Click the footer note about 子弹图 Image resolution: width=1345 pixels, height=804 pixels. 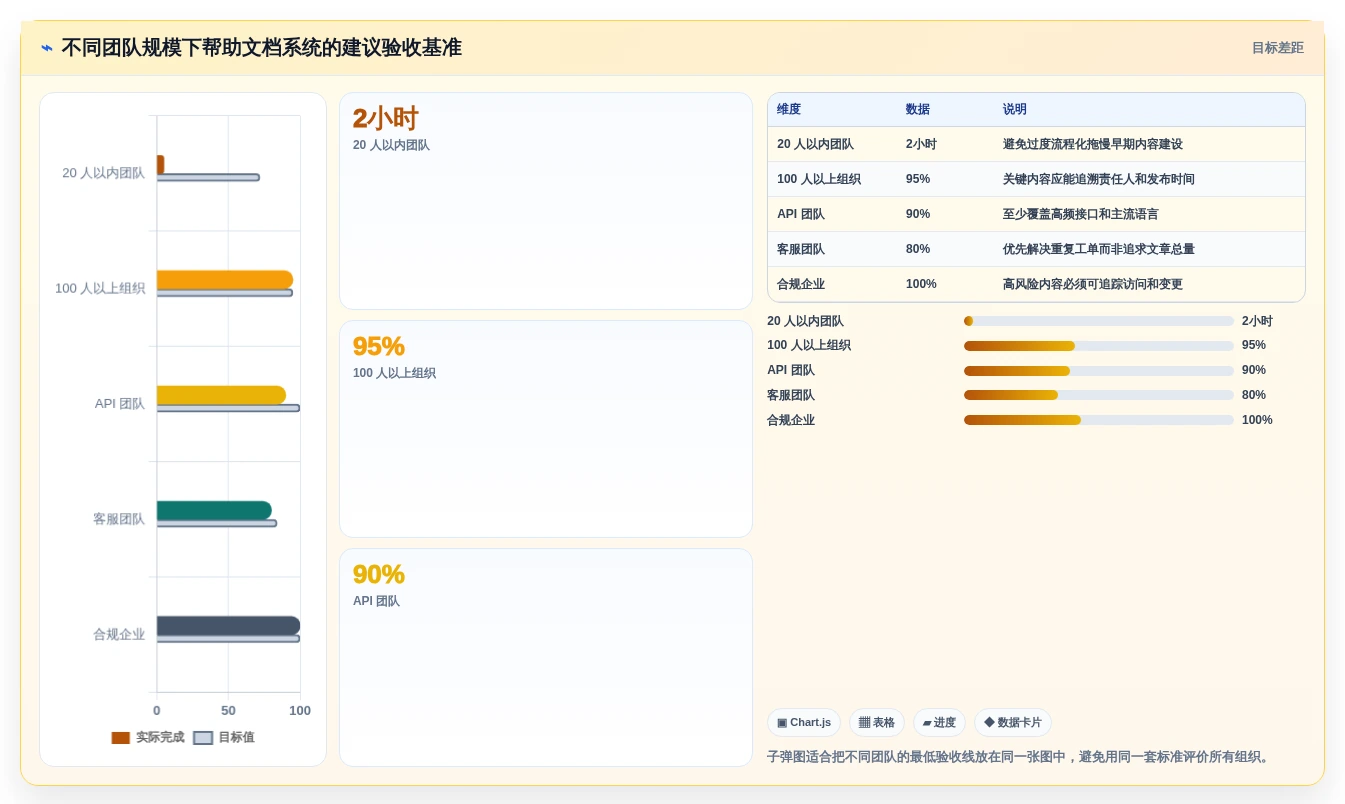[1020, 757]
